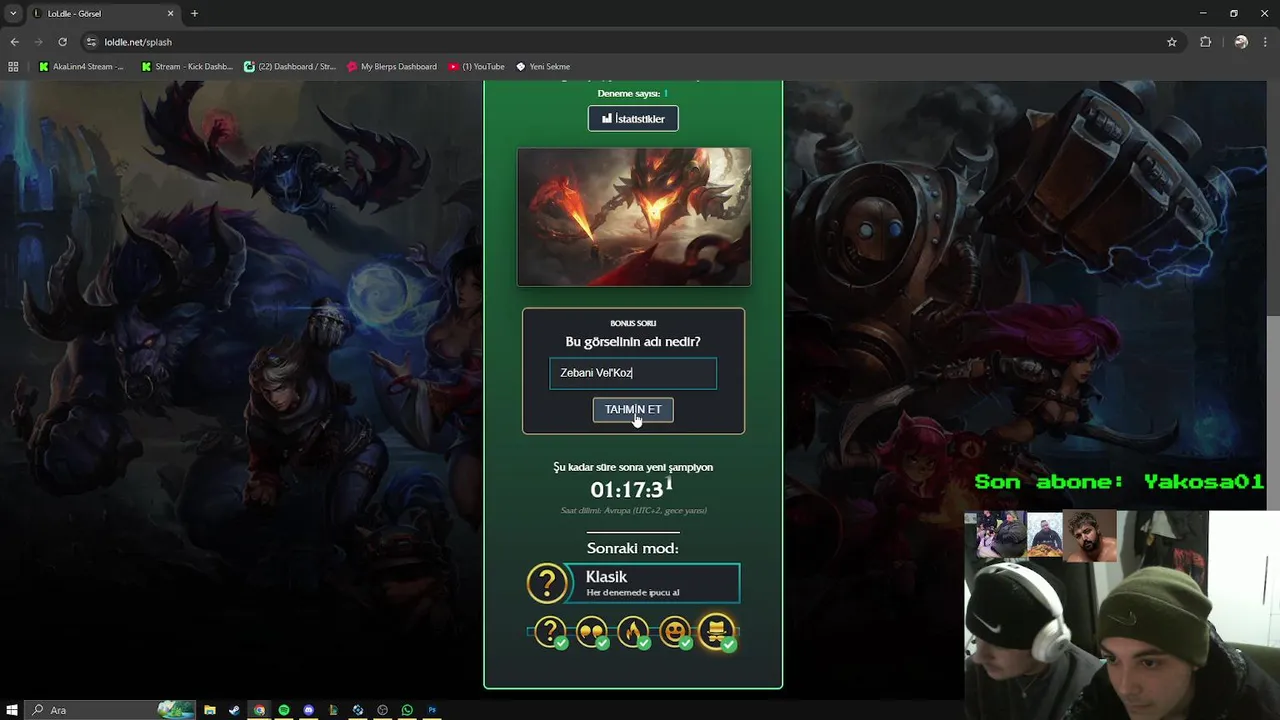Switch to Splash mode hat-and-glasses icon
Screen dimensions: 1280x720
tap(717, 631)
